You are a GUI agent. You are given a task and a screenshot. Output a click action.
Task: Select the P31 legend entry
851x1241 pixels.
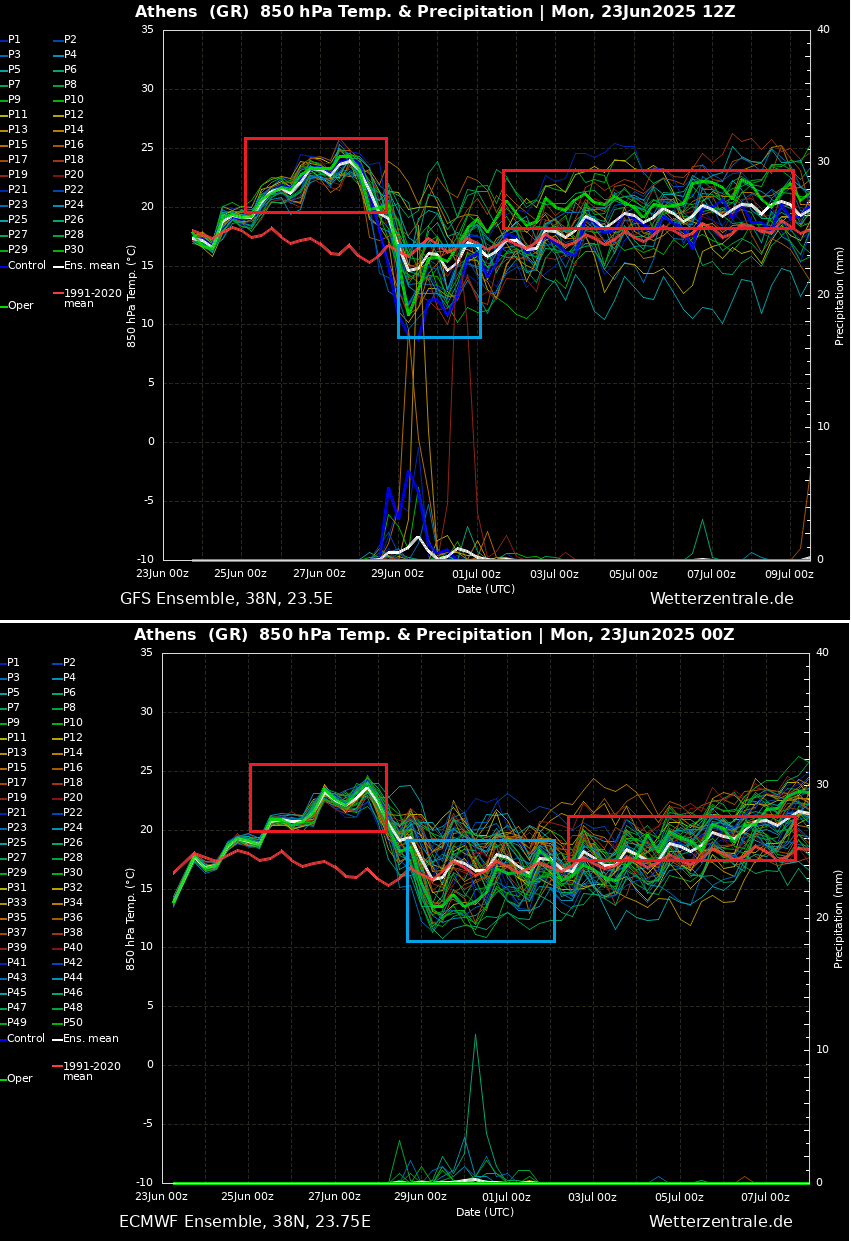pos(18,888)
